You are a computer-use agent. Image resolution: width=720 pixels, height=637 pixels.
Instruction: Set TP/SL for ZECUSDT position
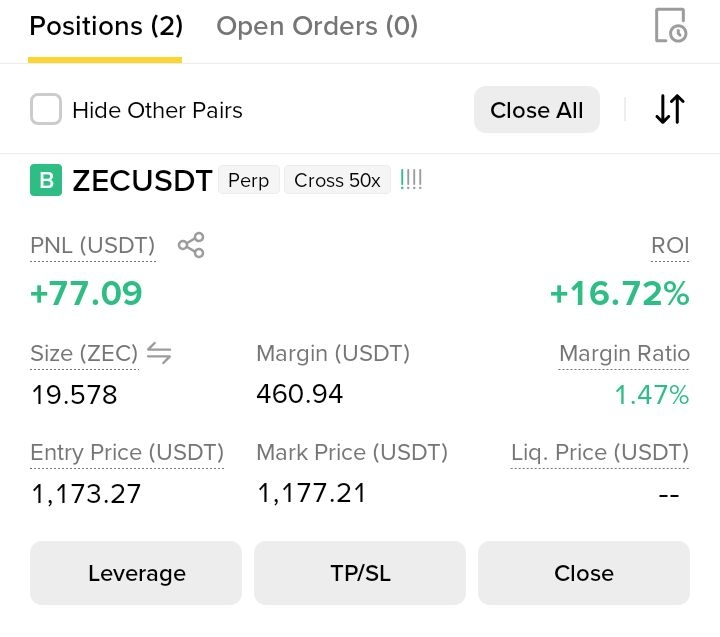pos(360,573)
